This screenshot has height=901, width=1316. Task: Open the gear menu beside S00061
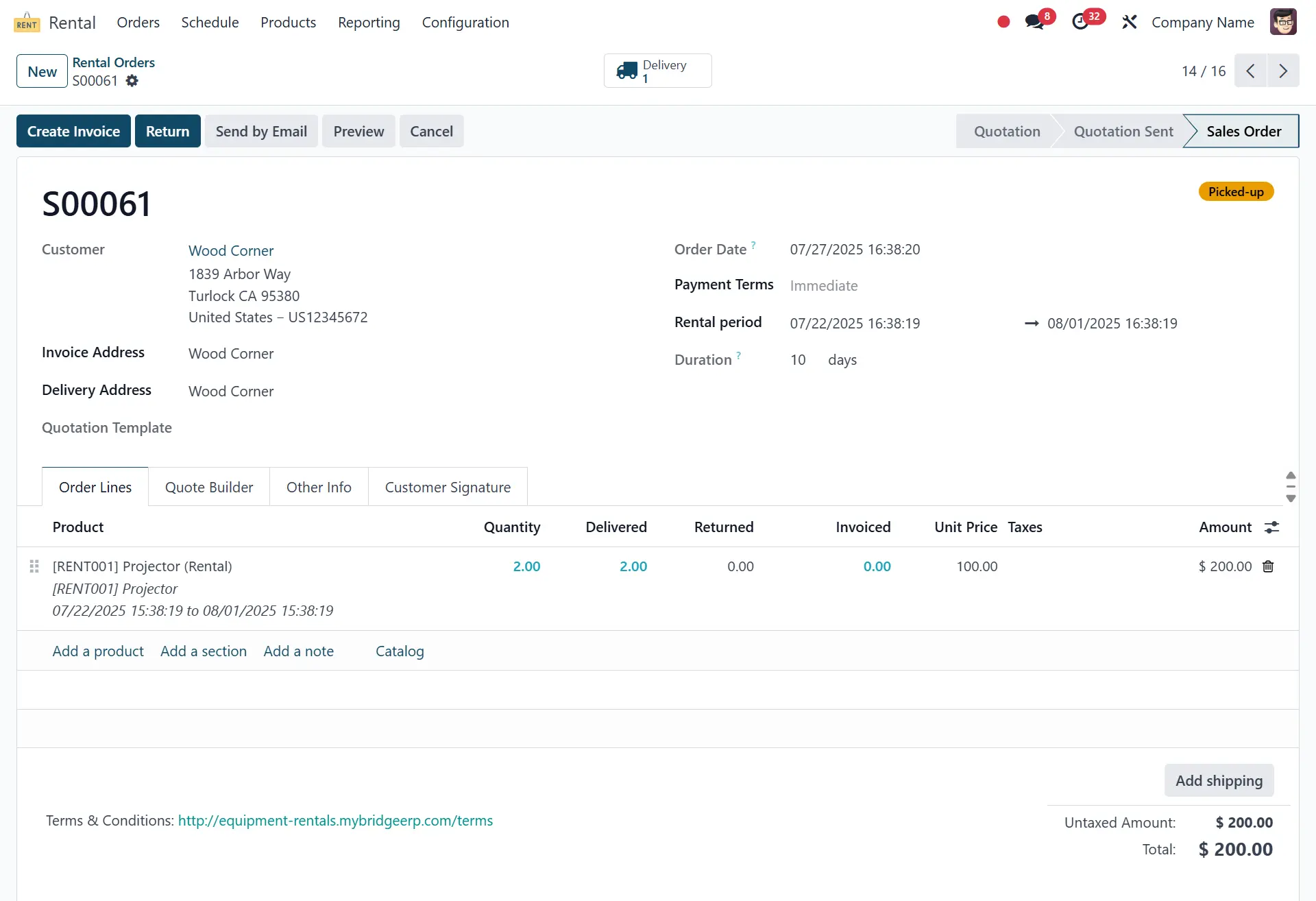click(132, 81)
